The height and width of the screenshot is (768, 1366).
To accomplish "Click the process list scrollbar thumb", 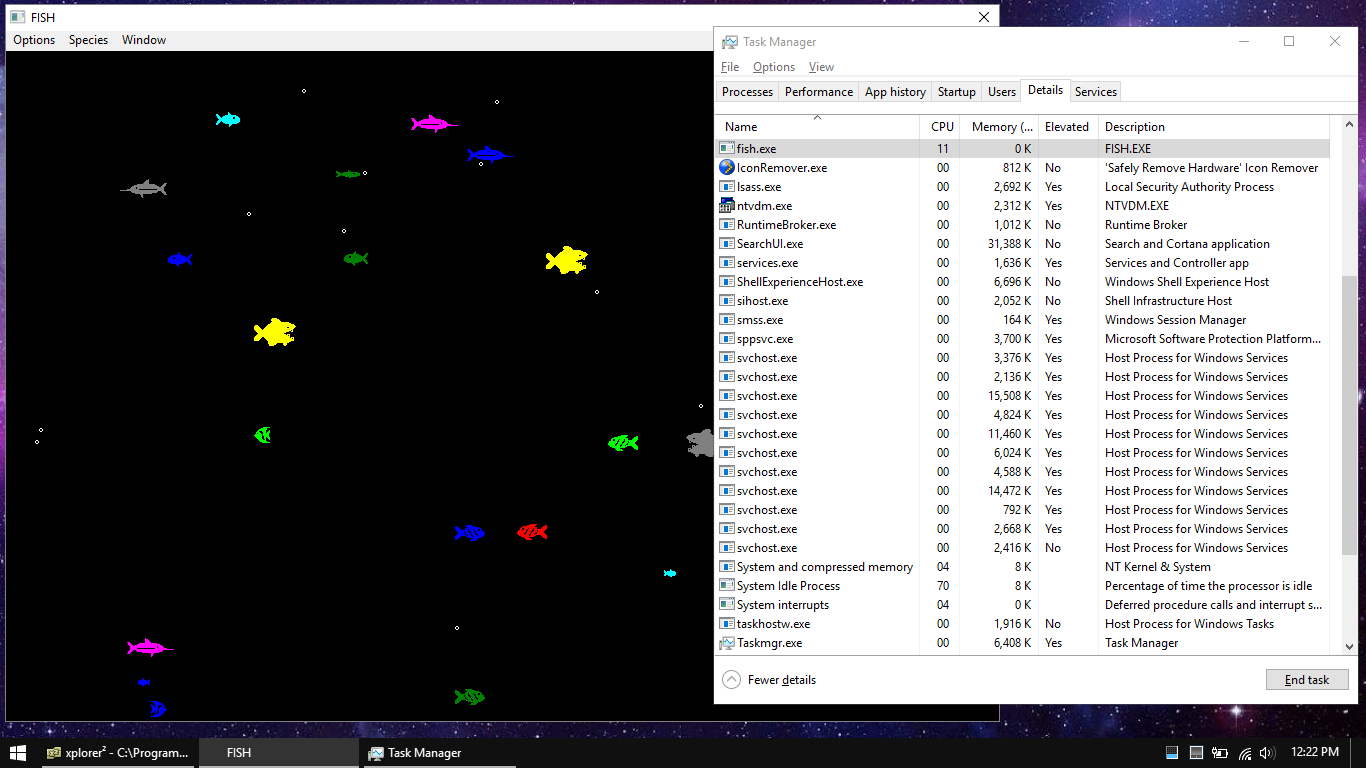I will (1349, 414).
